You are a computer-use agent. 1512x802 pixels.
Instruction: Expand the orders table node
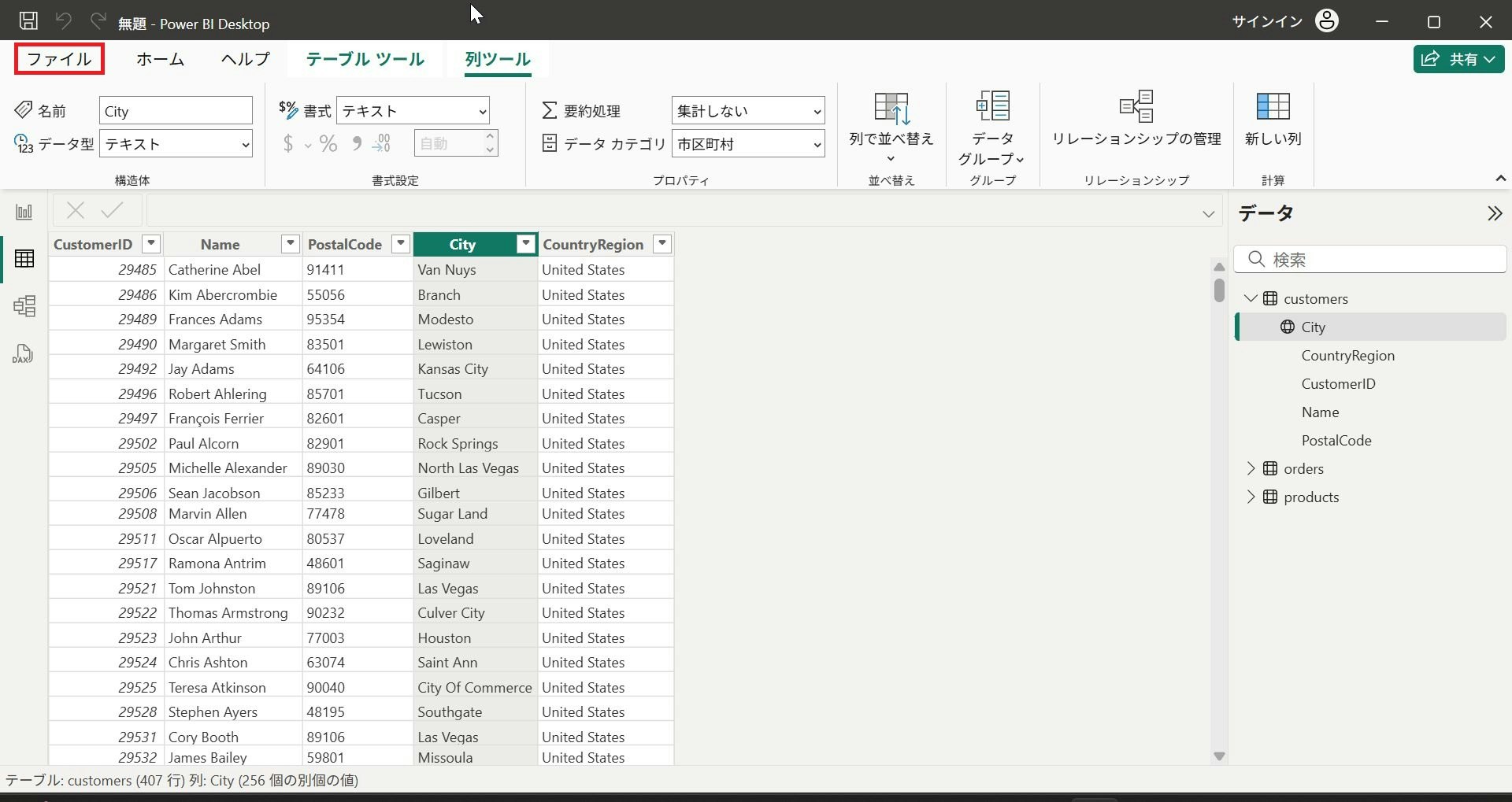click(1251, 468)
